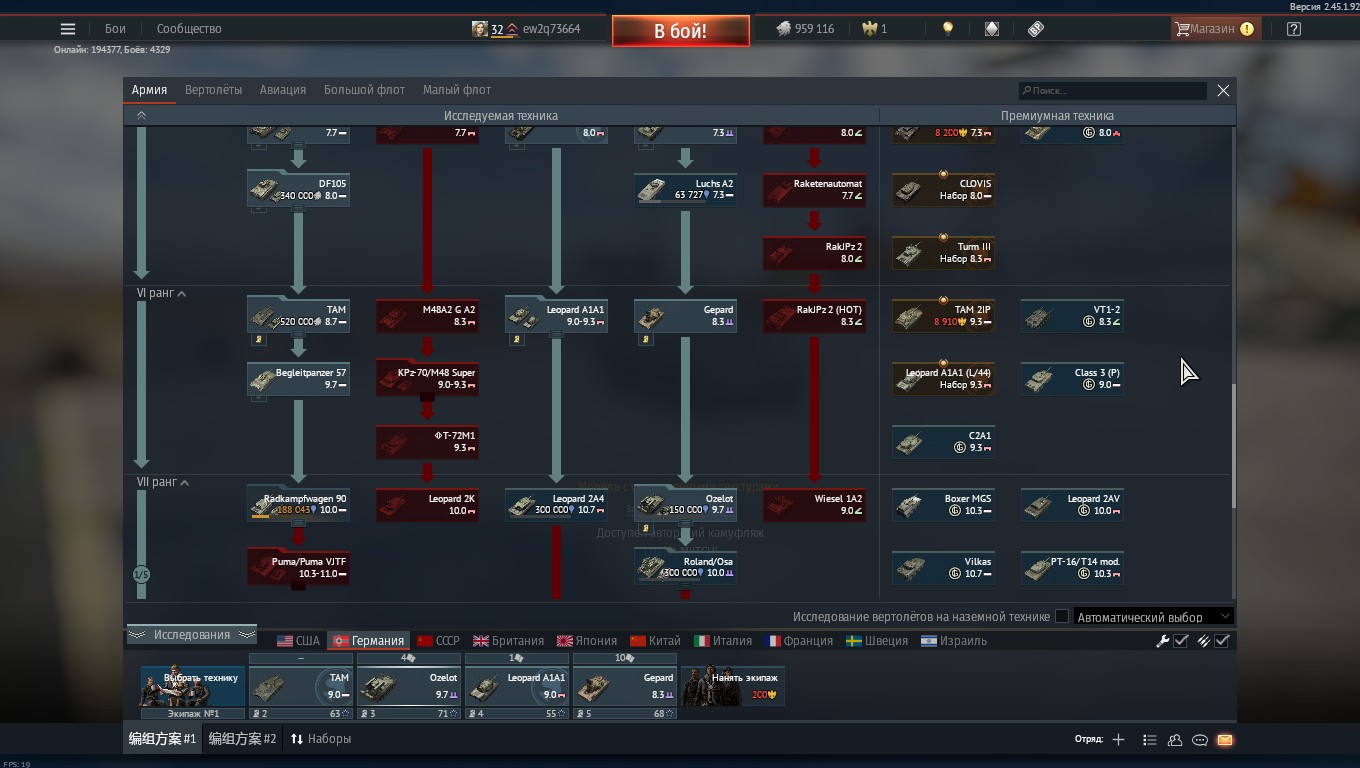Click the lightbulb hints icon
Screen dimensions: 1360x768
948,29
